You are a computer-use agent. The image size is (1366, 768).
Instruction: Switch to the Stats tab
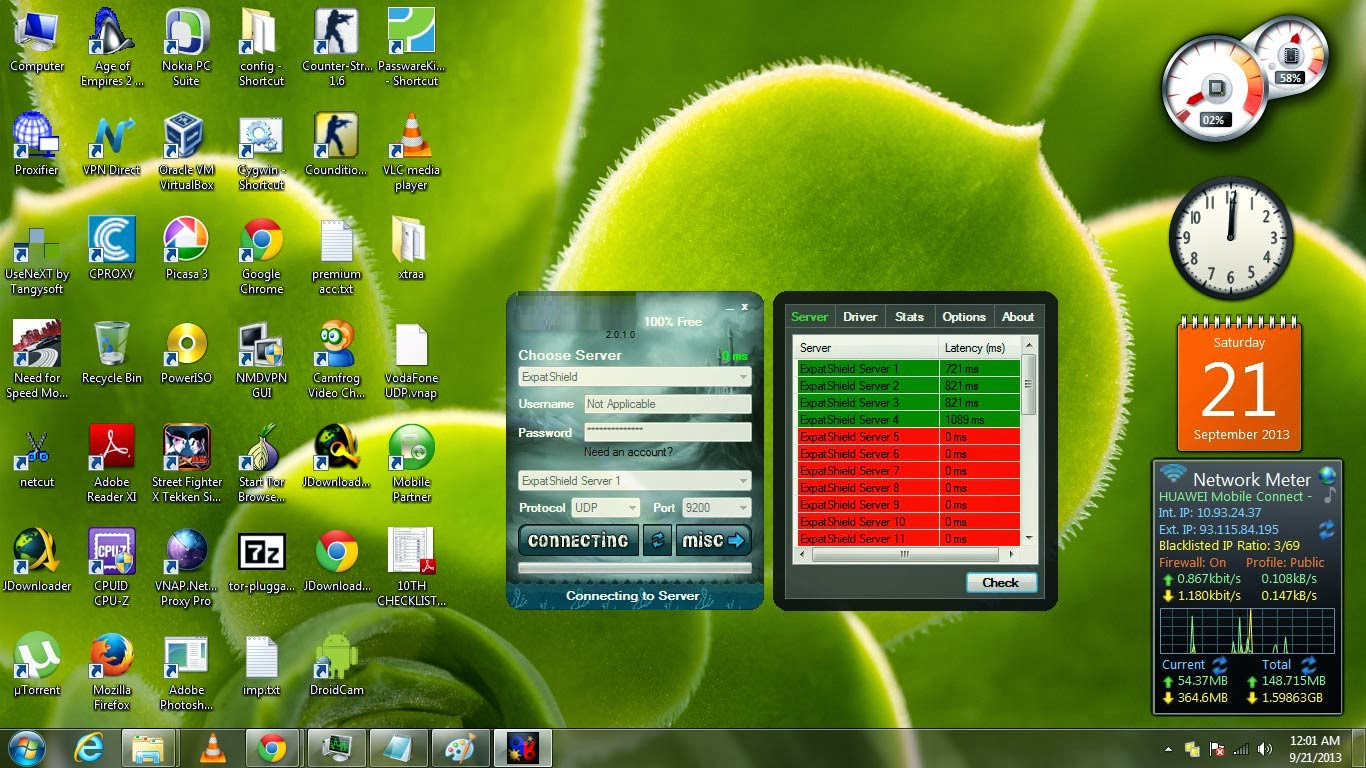909,317
